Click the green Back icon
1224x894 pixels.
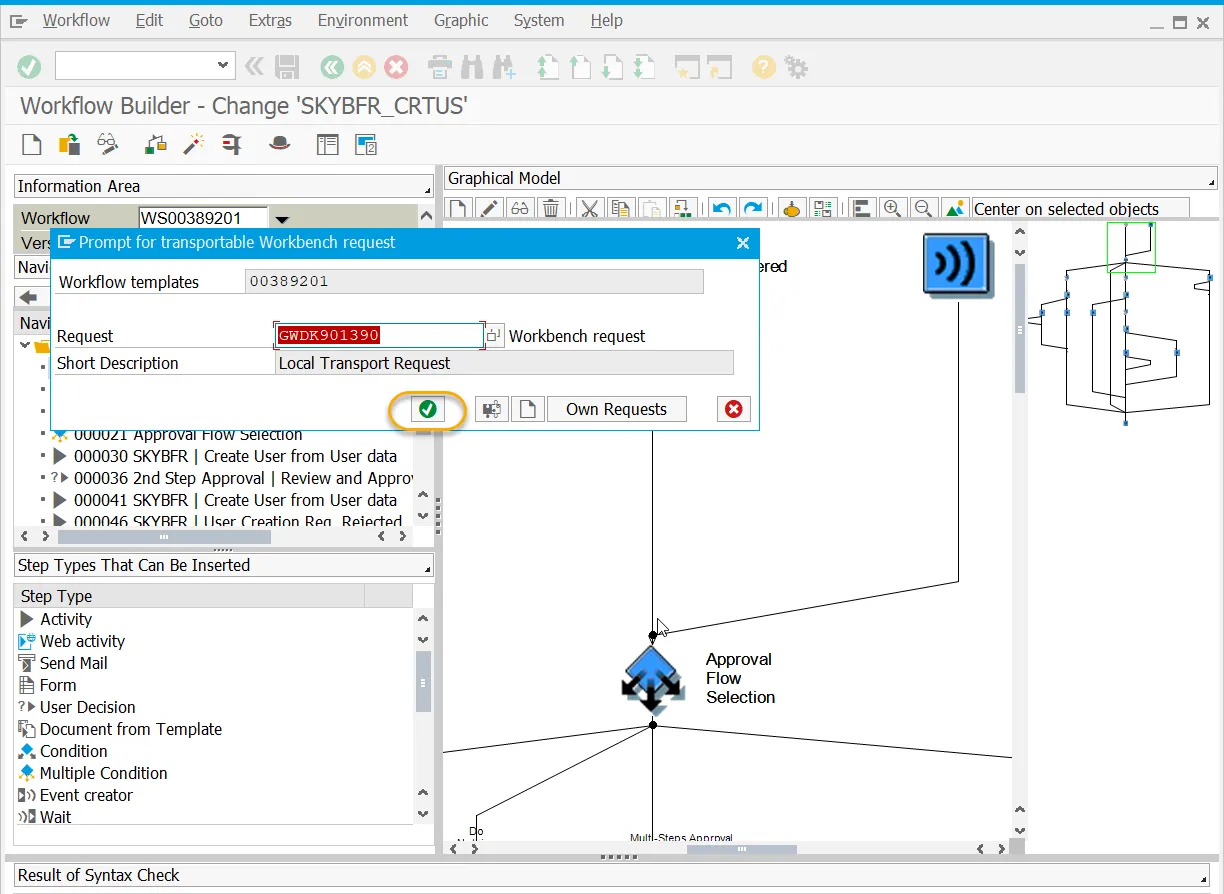tap(332, 67)
